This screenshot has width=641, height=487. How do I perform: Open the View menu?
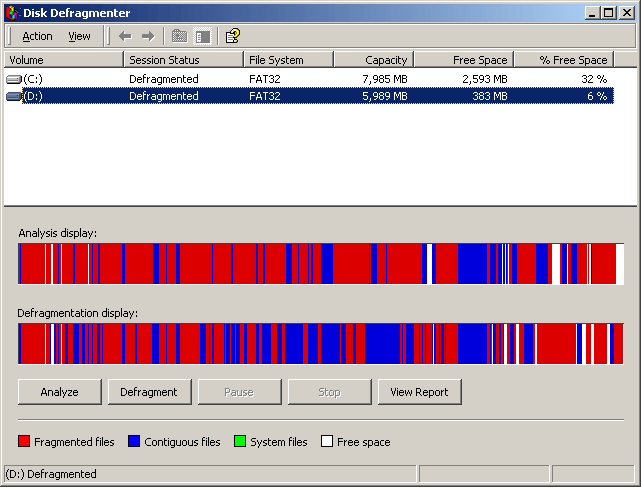click(x=79, y=36)
